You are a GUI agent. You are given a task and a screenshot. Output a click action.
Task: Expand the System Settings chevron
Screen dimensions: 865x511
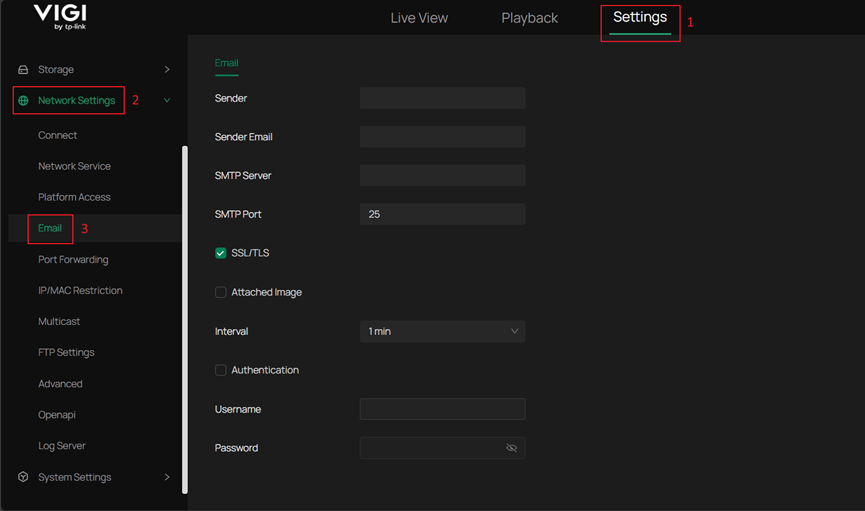[167, 478]
